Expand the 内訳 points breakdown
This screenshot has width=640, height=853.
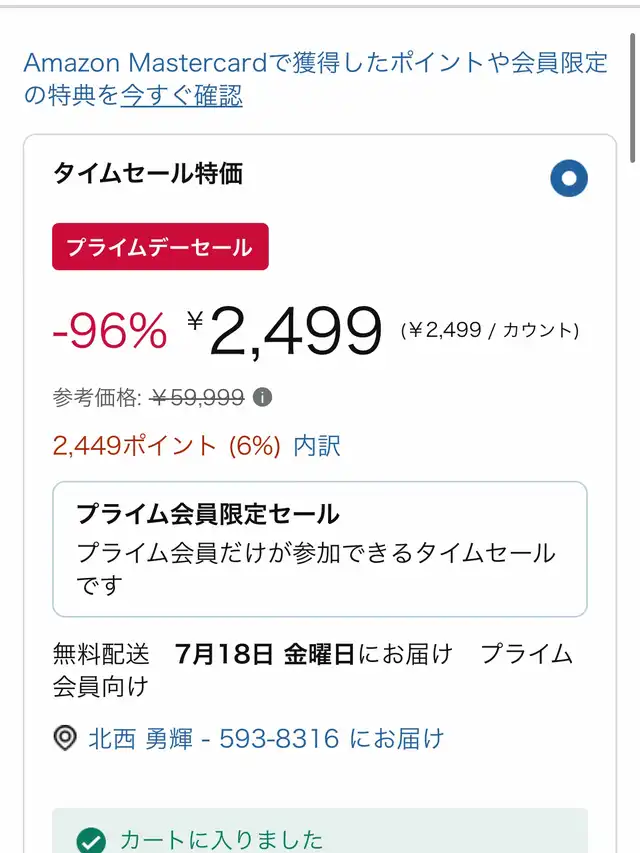(x=317, y=446)
